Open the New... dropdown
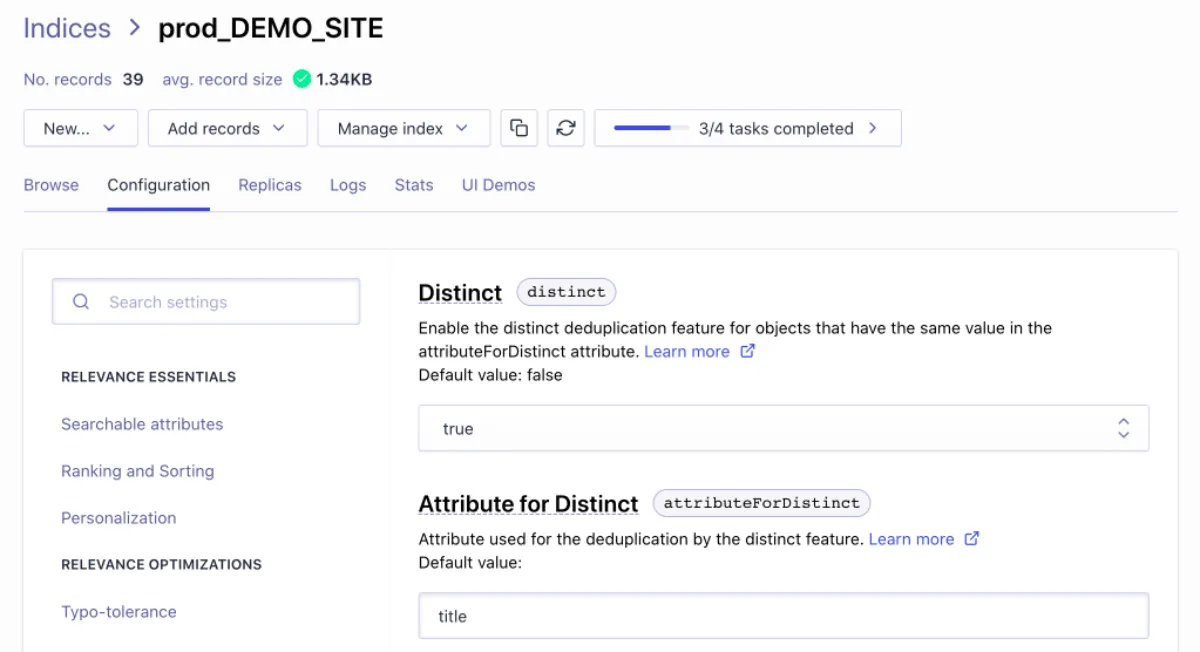Image resolution: width=1200 pixels, height=652 pixels. (80, 128)
